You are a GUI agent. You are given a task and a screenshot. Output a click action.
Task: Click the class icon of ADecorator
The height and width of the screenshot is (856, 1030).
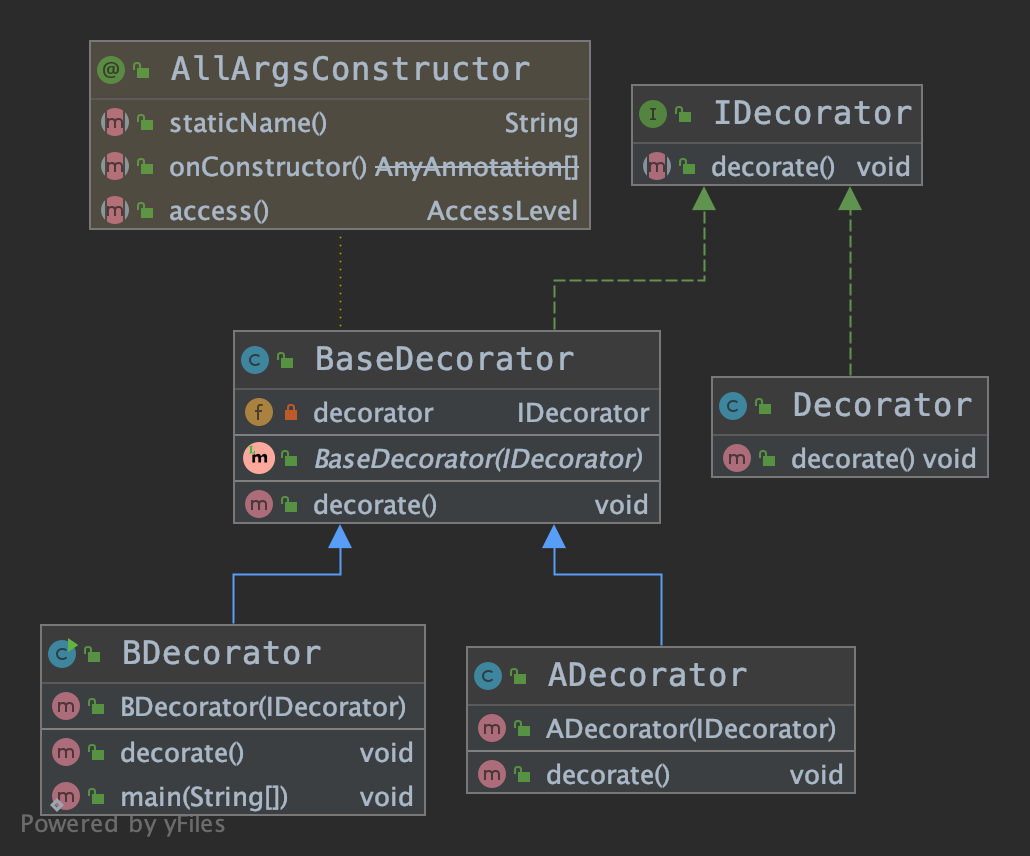487,675
